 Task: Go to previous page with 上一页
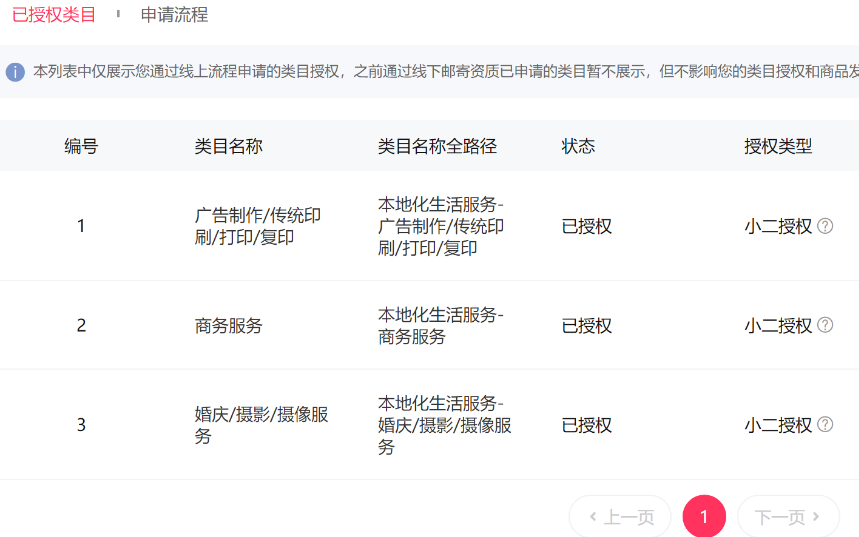(620, 517)
